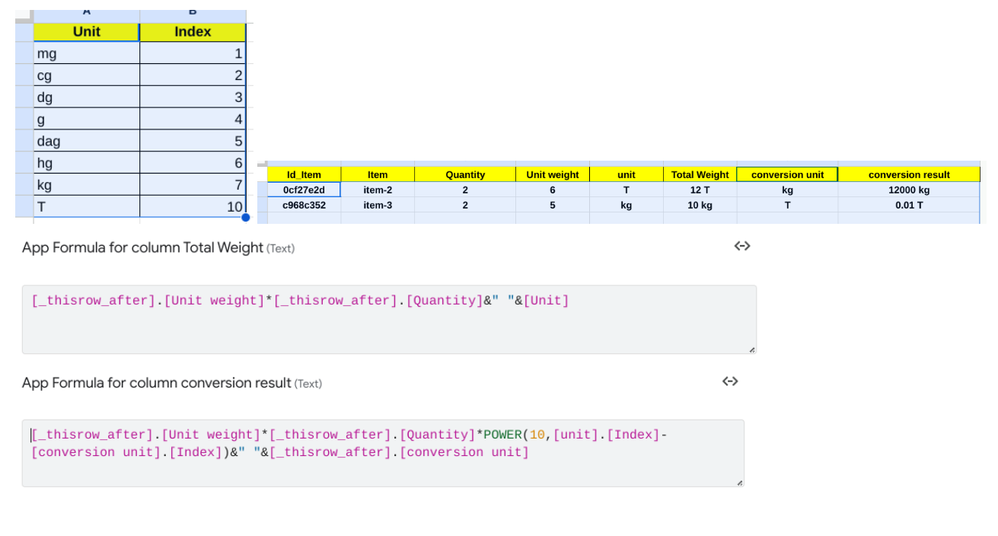This screenshot has height=536, width=998.
Task: Grab the Total Weight formula box resize handle
Action: pyautogui.click(x=752, y=349)
